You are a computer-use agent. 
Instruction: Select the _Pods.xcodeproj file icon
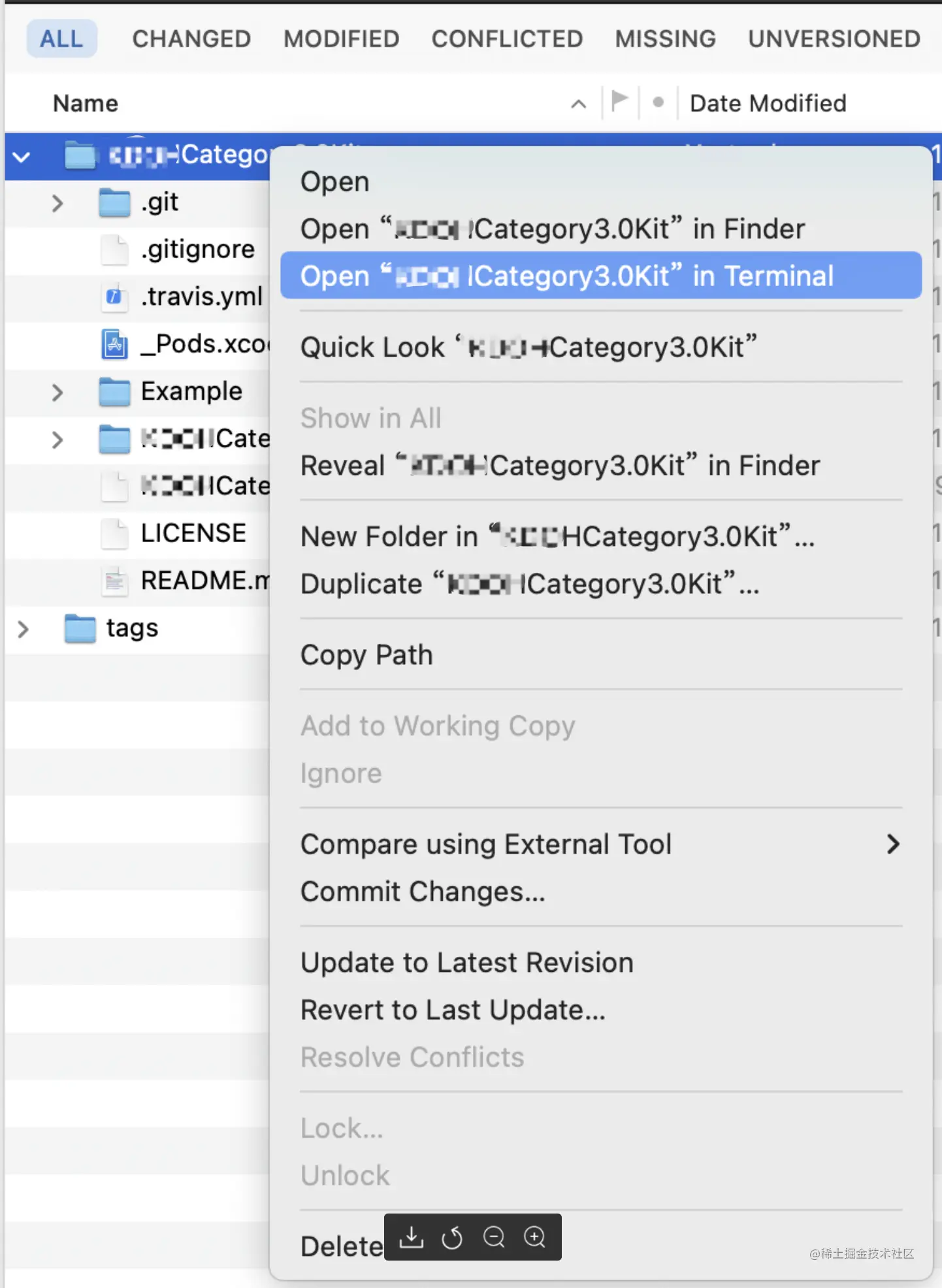pos(114,344)
